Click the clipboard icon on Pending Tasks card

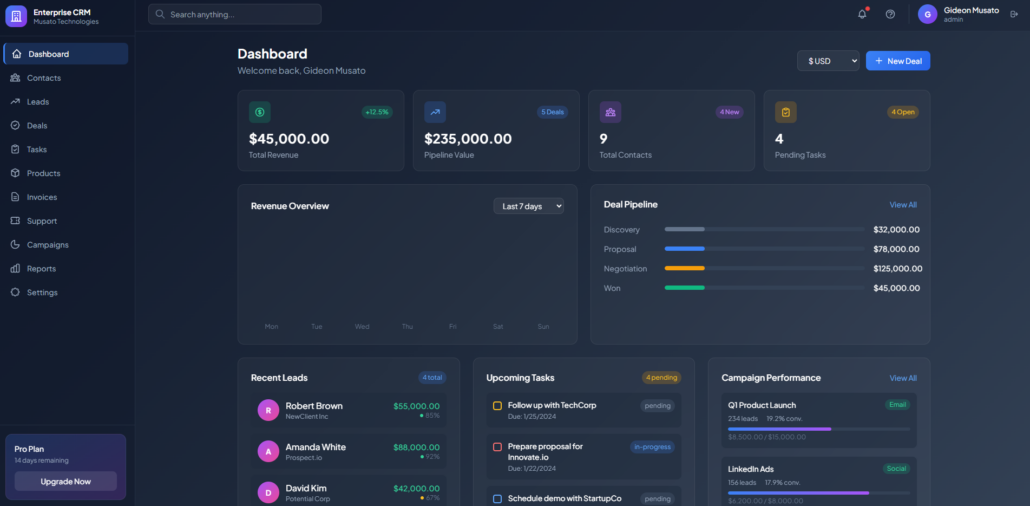tap(786, 112)
